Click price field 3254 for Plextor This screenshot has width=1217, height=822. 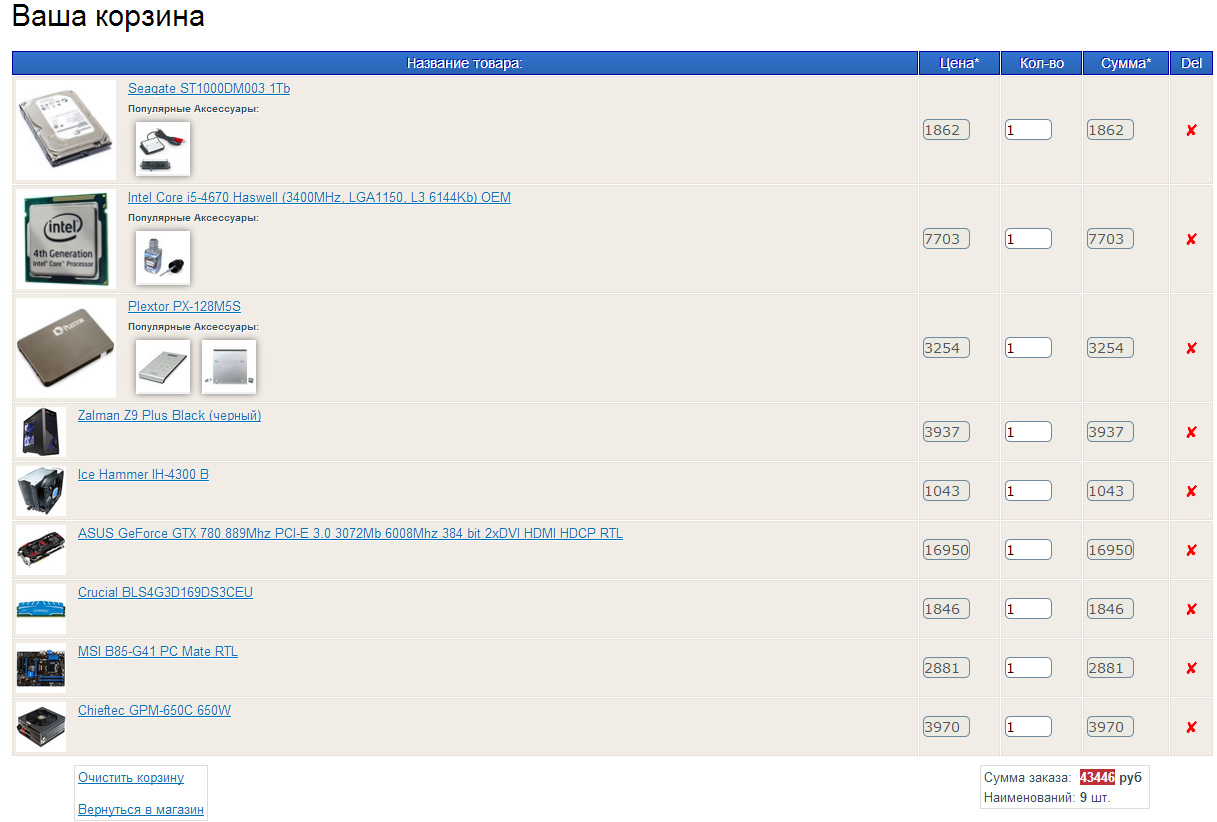946,348
